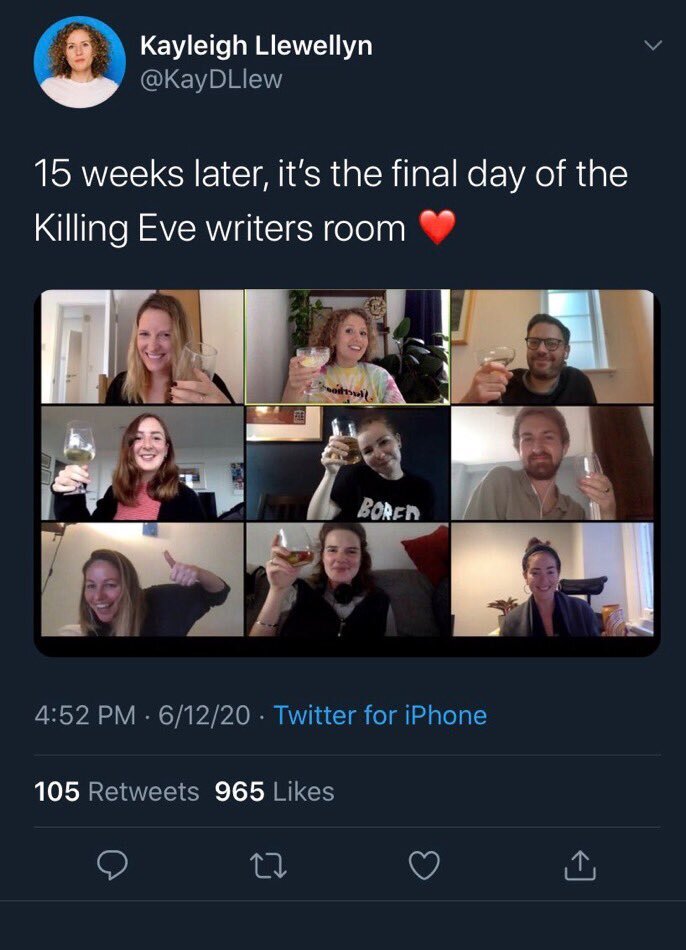Retweet this tweet using the arrows icon
The width and height of the screenshot is (686, 950).
coord(267,866)
